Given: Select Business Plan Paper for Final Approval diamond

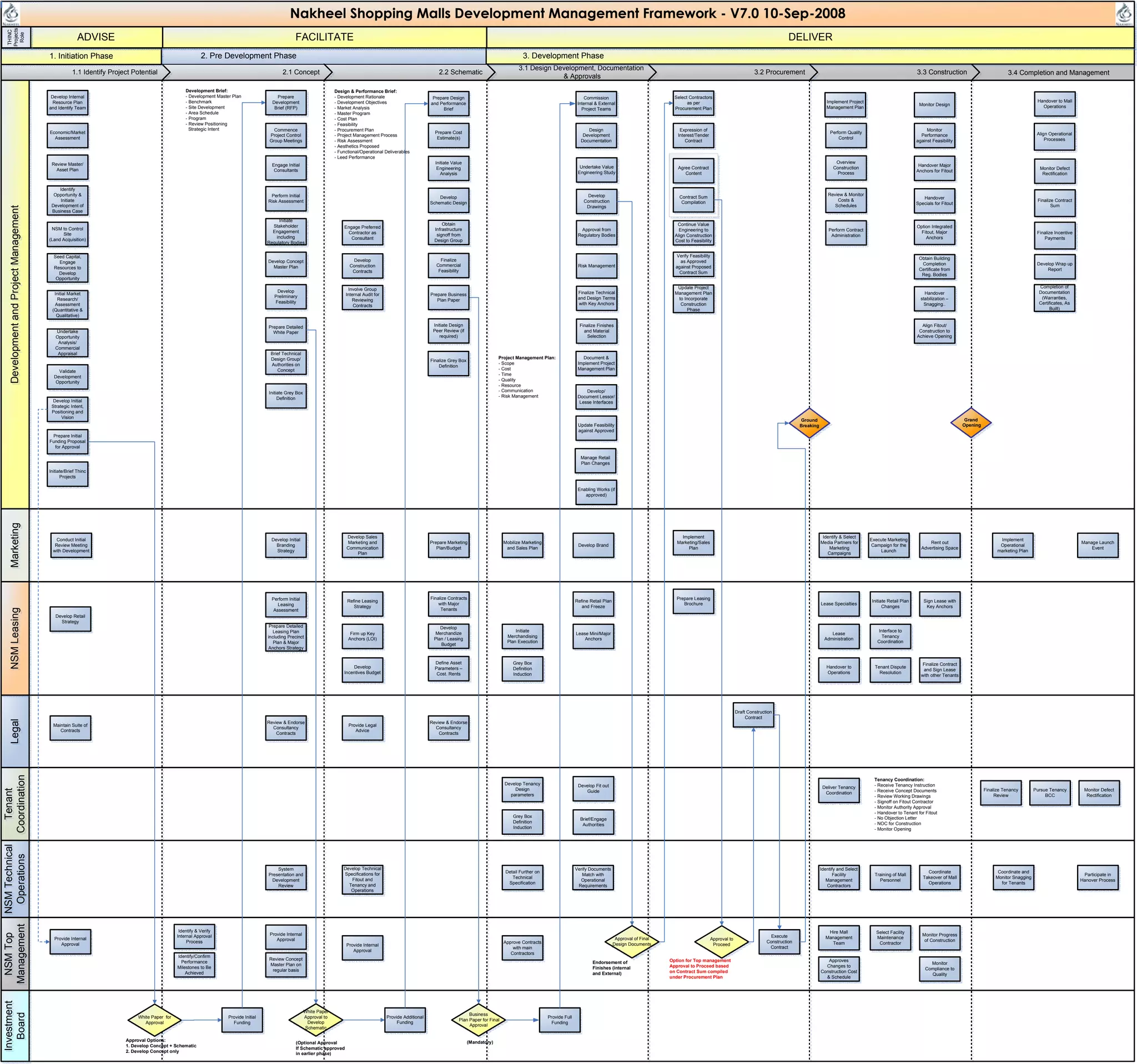Looking at the screenshot, I should [x=478, y=1020].
